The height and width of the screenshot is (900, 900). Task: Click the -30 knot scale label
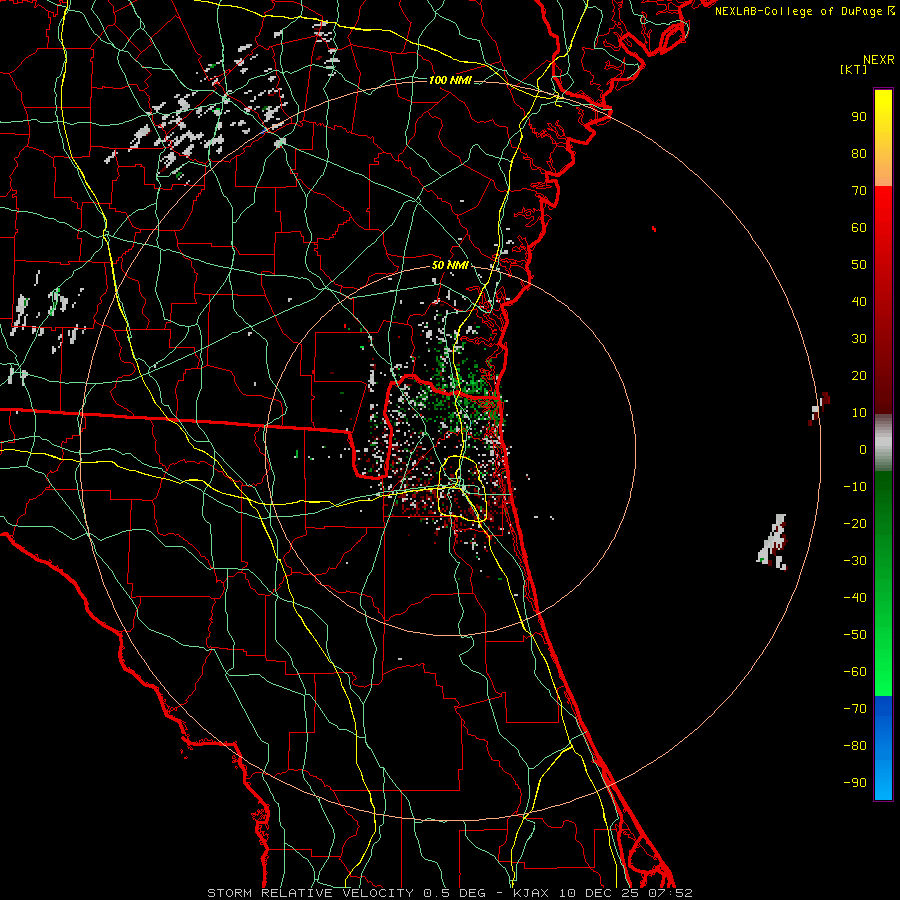pos(855,561)
